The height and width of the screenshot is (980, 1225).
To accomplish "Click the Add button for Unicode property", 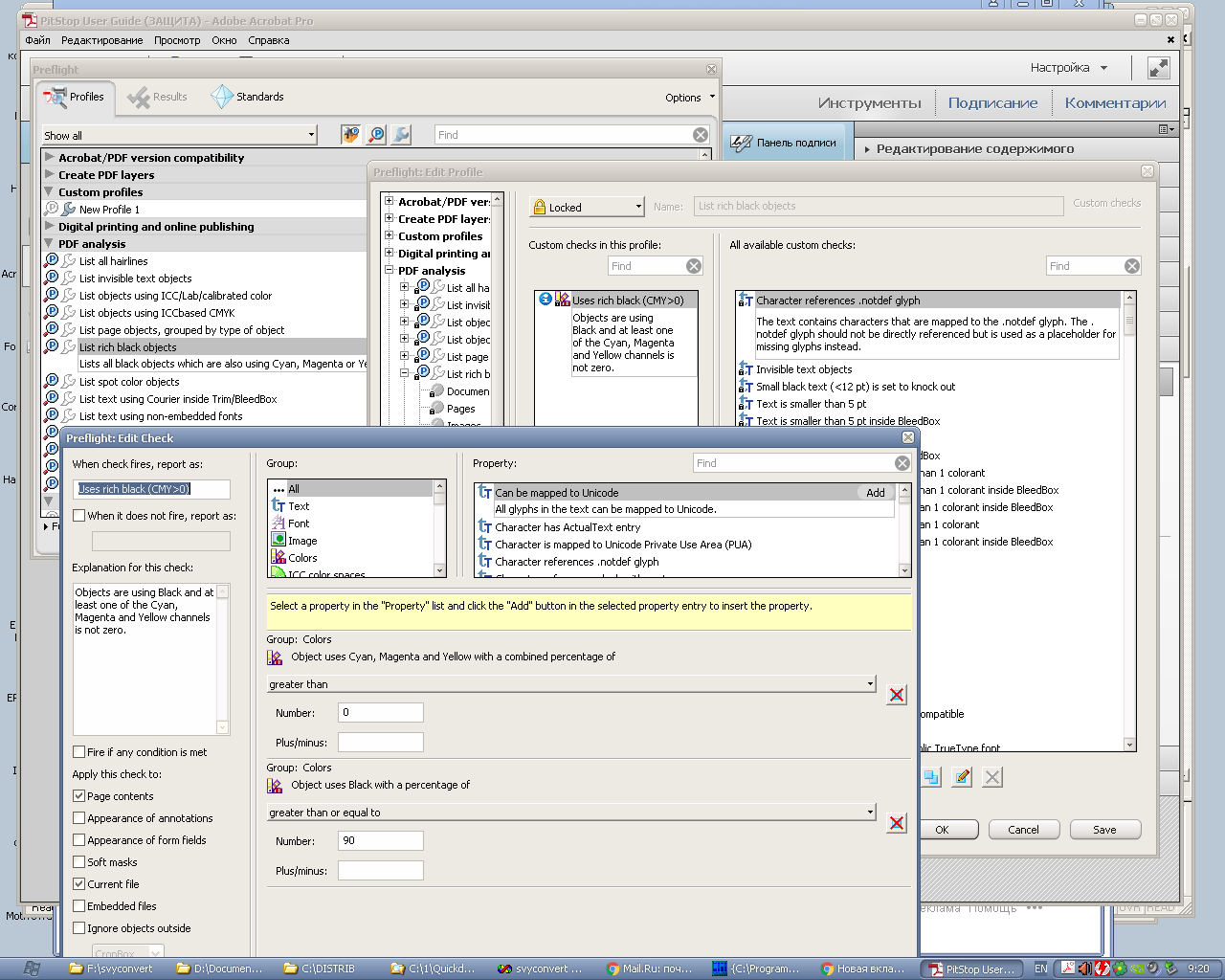I will click(876, 493).
